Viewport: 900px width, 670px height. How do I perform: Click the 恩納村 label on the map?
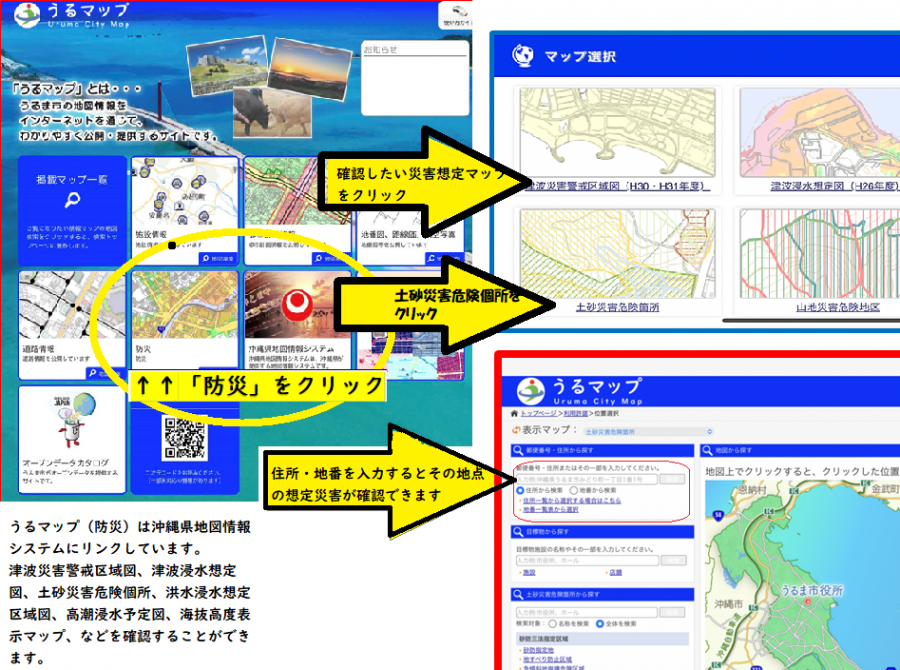[x=752, y=490]
